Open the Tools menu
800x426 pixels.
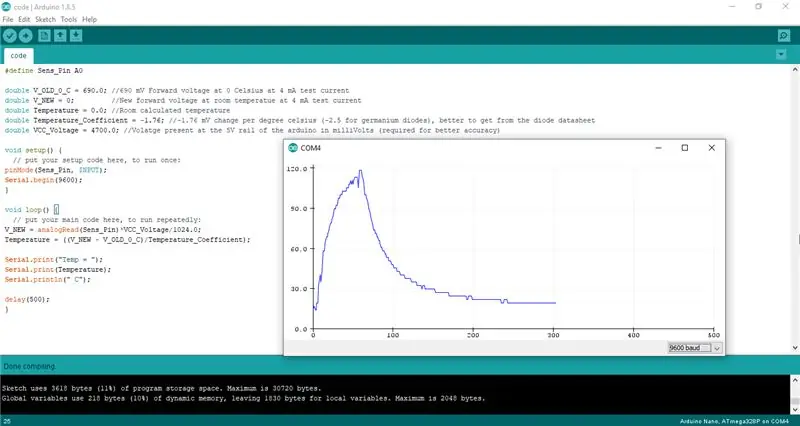(68, 19)
